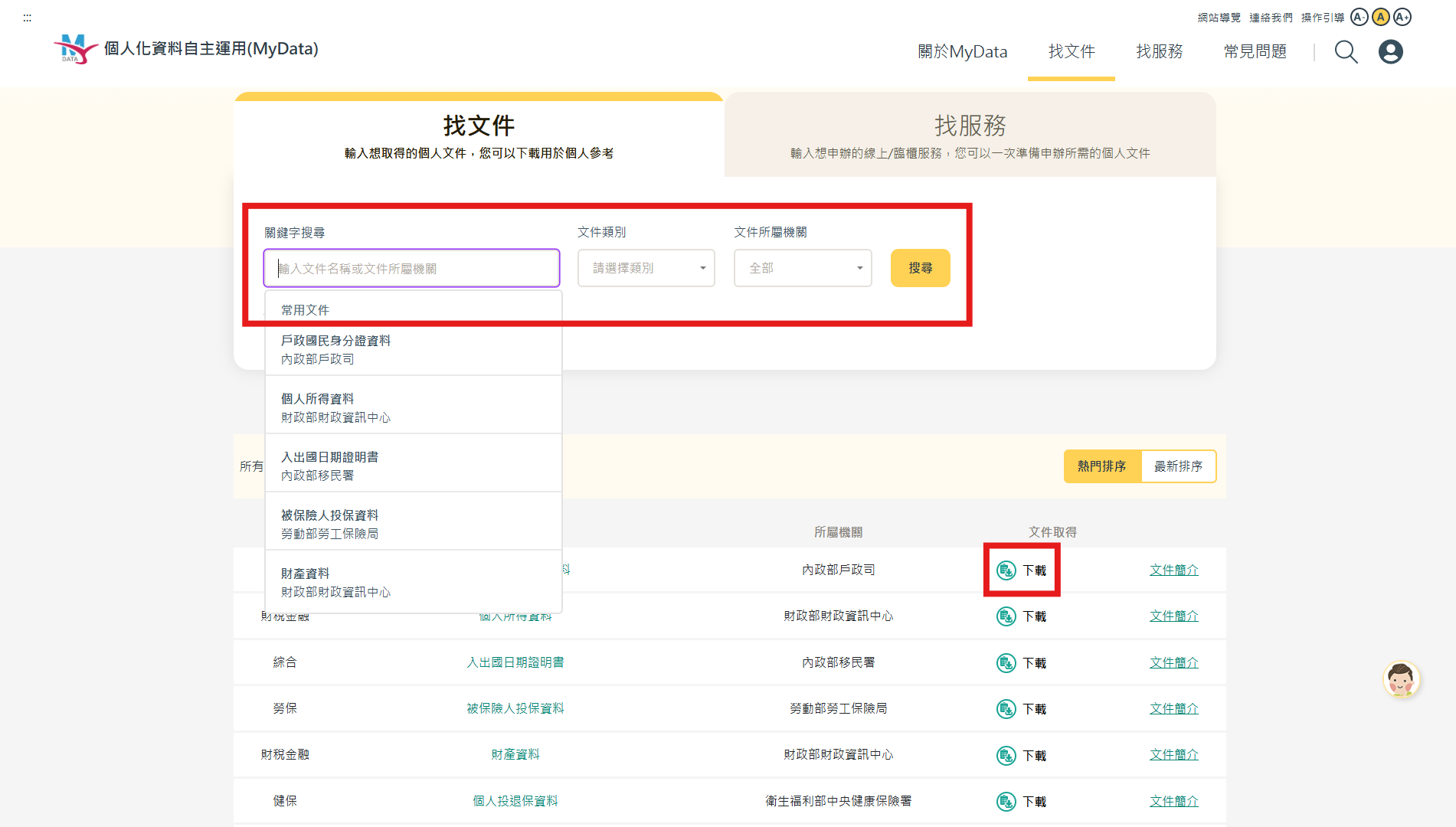Sort by 熱門排序
1456x827 pixels.
click(1102, 466)
